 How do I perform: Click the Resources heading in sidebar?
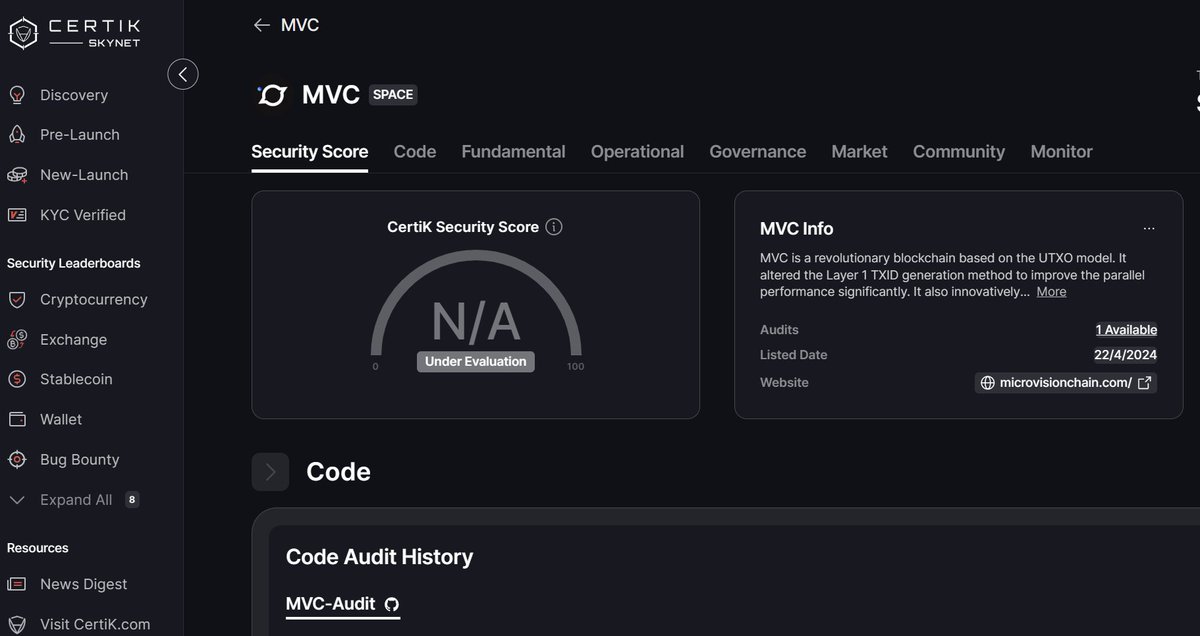pyautogui.click(x=38, y=548)
